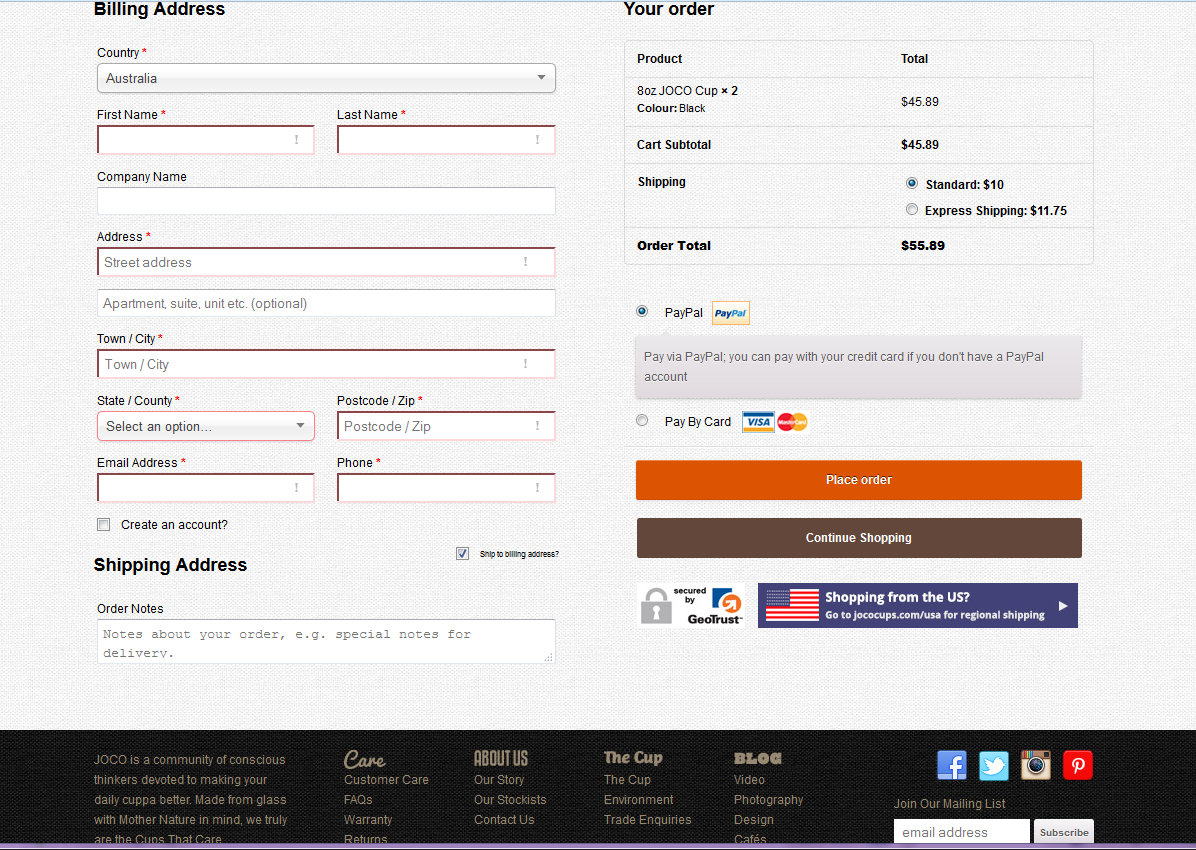This screenshot has width=1196, height=850.
Task: Go to Our Stockists page
Action: point(510,800)
